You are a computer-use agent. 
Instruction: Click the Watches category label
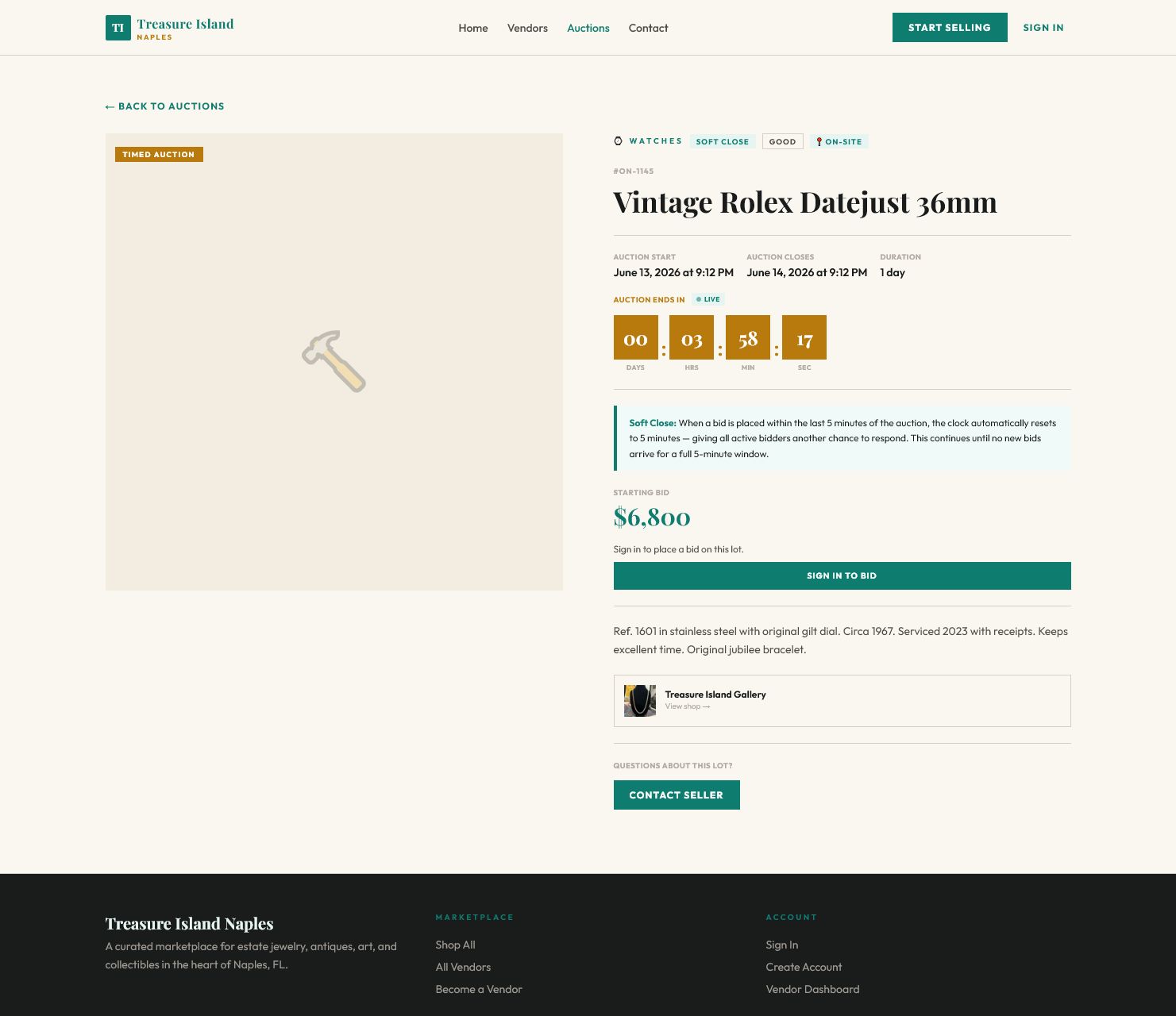pyautogui.click(x=656, y=141)
